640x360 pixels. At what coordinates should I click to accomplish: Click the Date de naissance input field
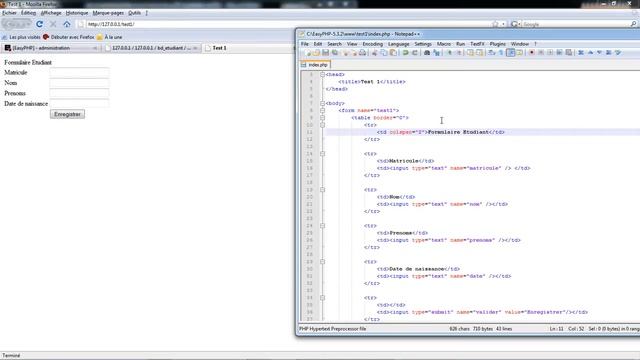click(x=79, y=104)
